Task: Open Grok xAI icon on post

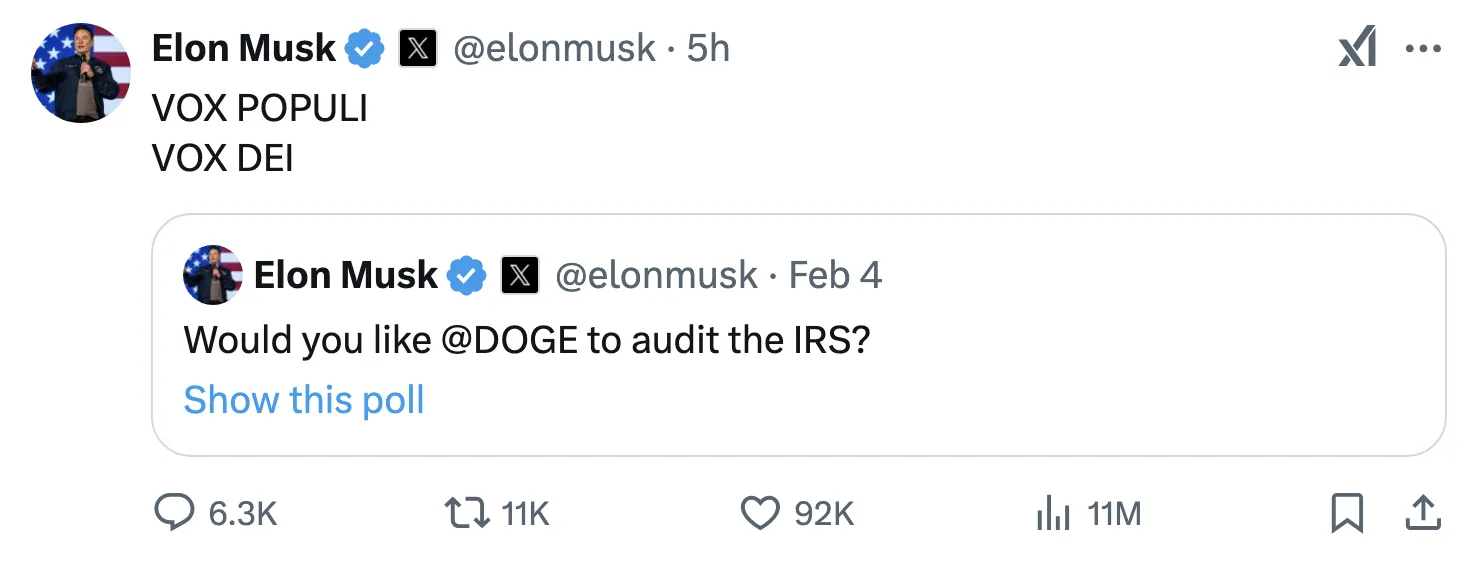Action: point(1357,49)
